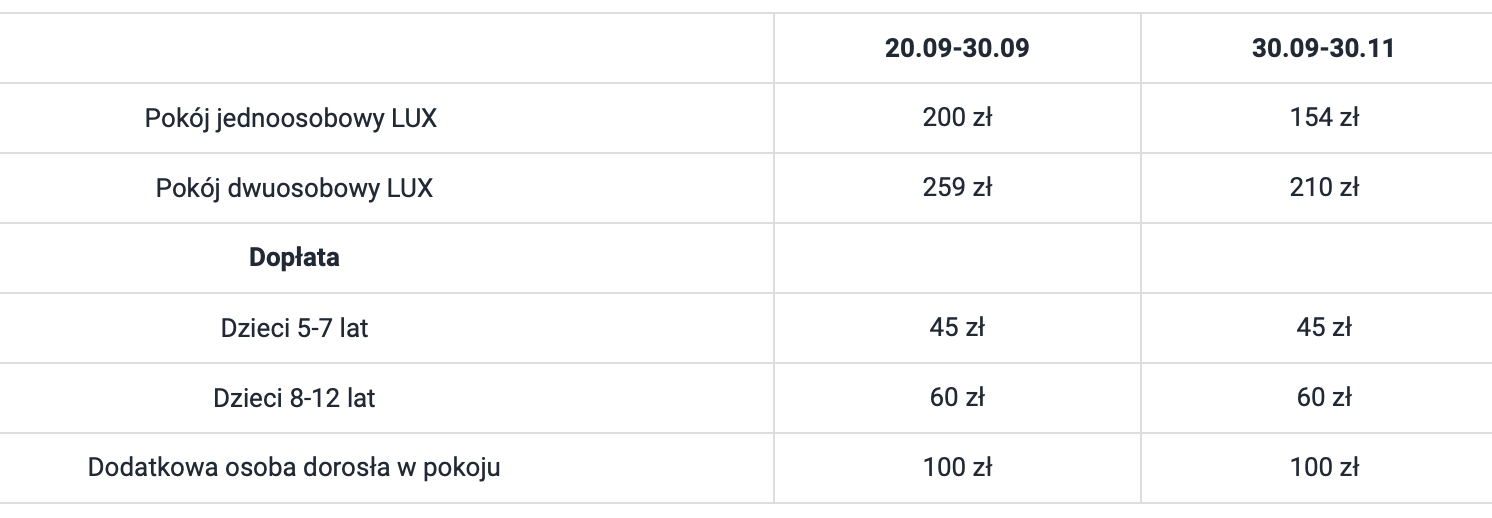Click the 20.09-30.09 column header

[956, 48]
